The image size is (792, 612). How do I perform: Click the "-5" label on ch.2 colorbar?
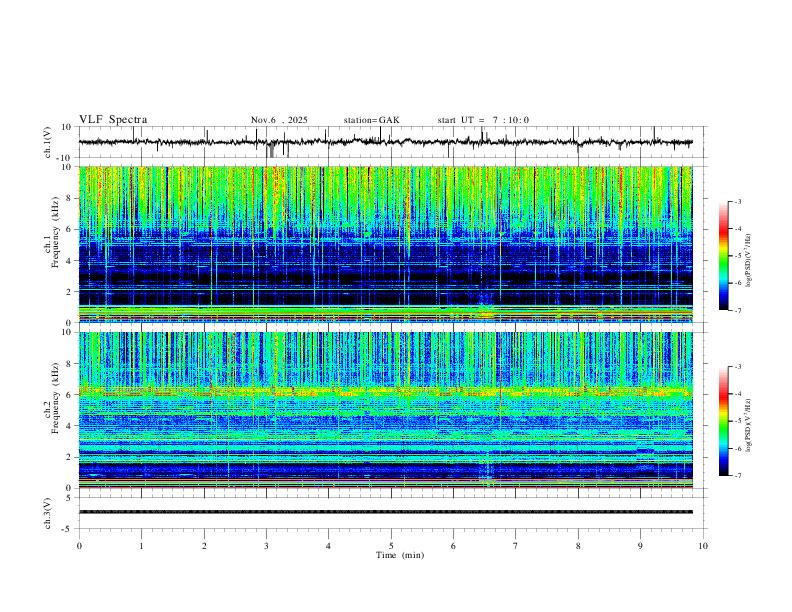coord(738,421)
